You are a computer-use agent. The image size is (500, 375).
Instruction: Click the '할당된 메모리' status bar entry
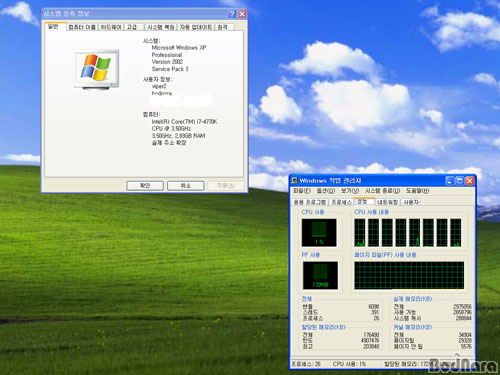tap(419, 364)
